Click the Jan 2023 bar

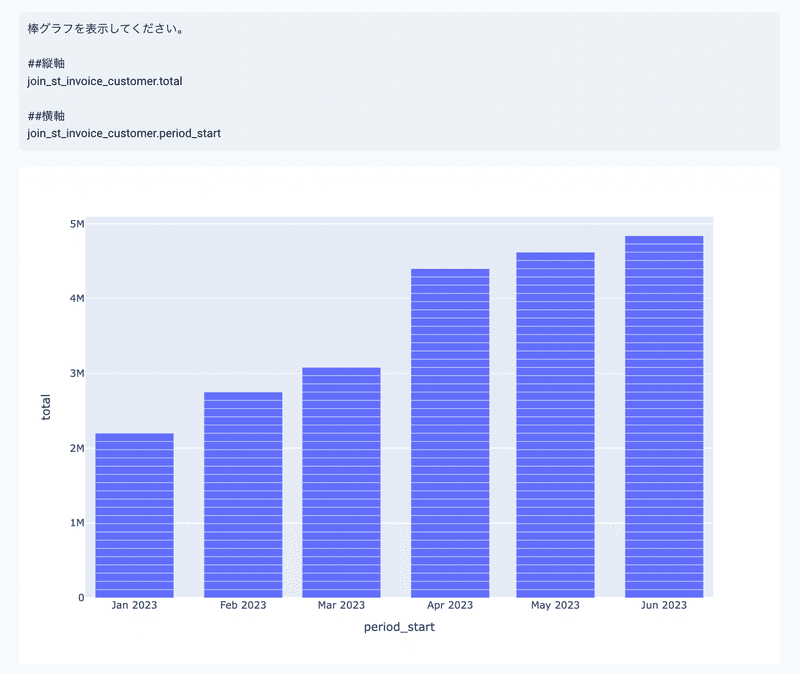135,515
